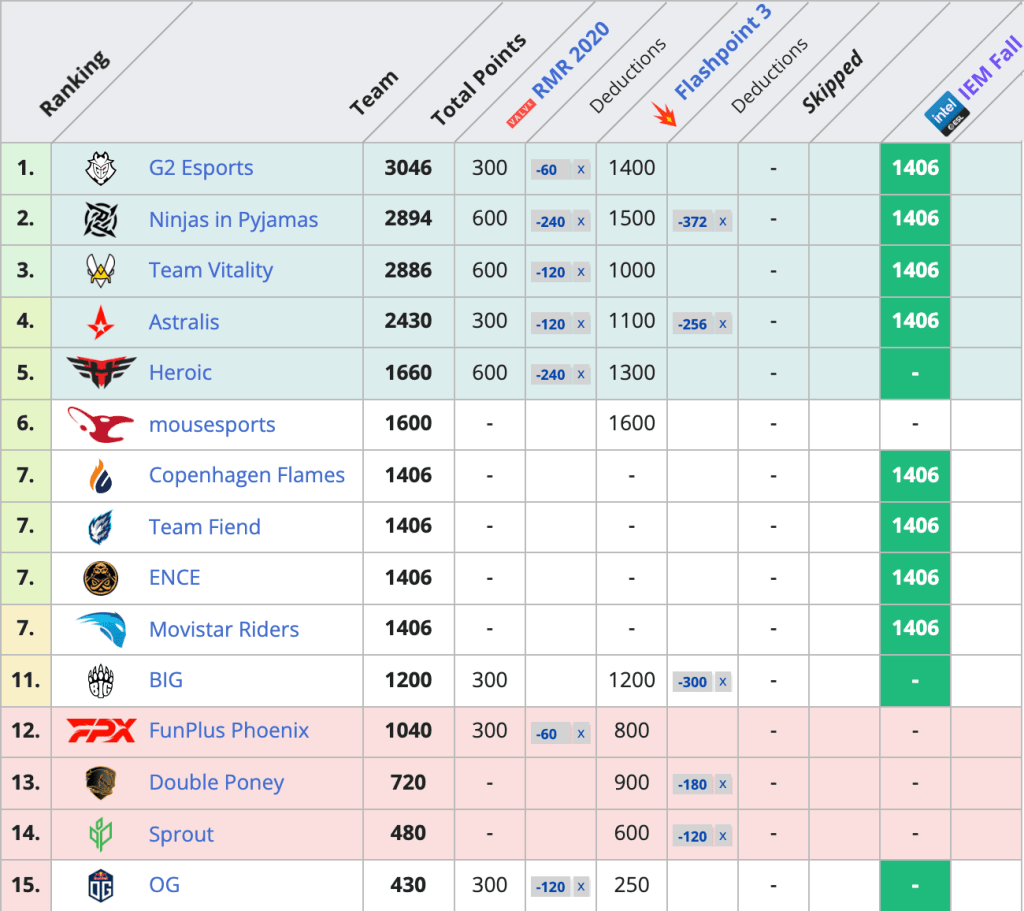Open the ENCE team link
Image resolution: width=1024 pixels, height=911 pixels.
tap(174, 578)
